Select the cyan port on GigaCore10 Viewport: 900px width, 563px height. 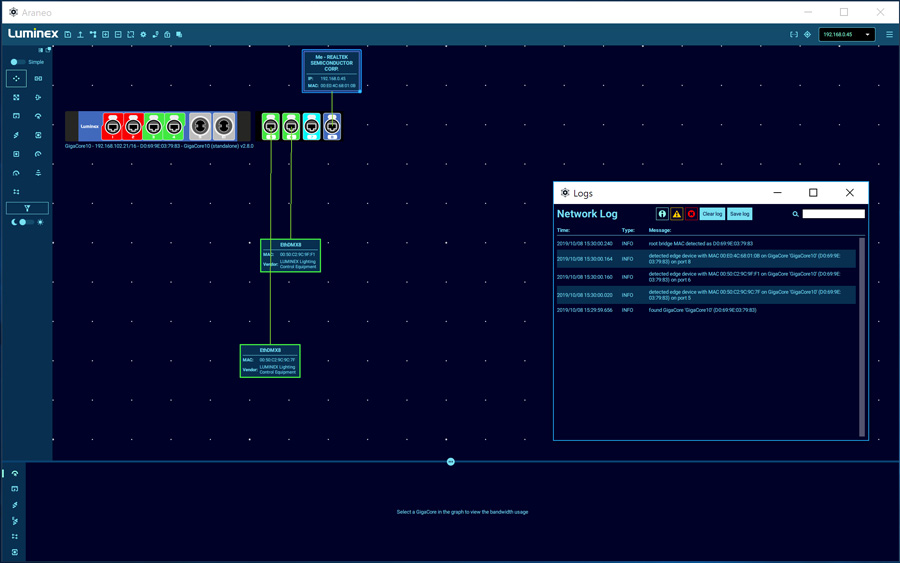[312, 126]
